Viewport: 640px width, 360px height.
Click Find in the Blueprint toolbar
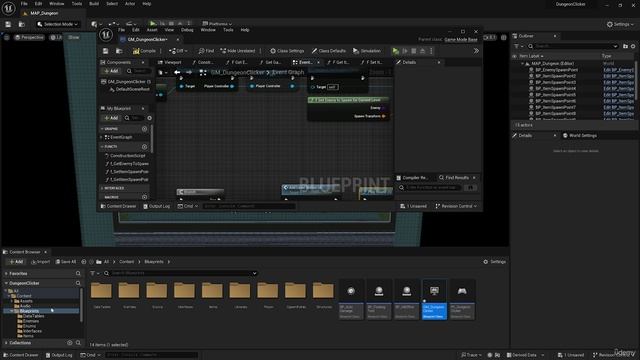coord(206,51)
